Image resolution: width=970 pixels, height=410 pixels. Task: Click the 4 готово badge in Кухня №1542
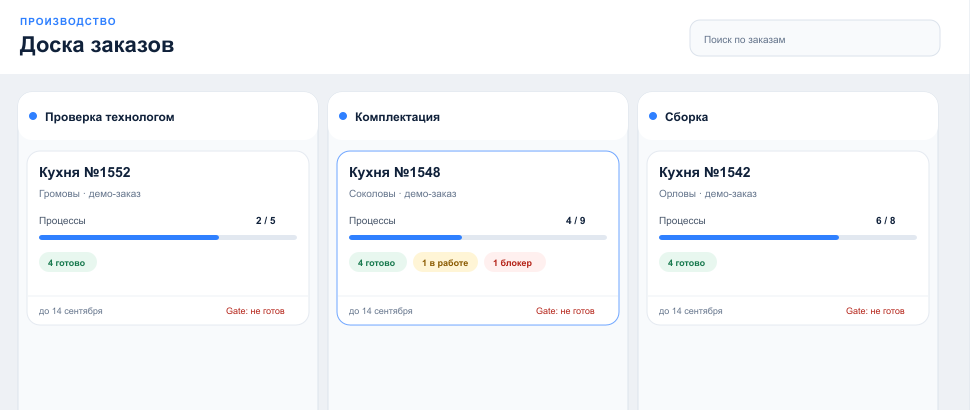click(x=688, y=262)
